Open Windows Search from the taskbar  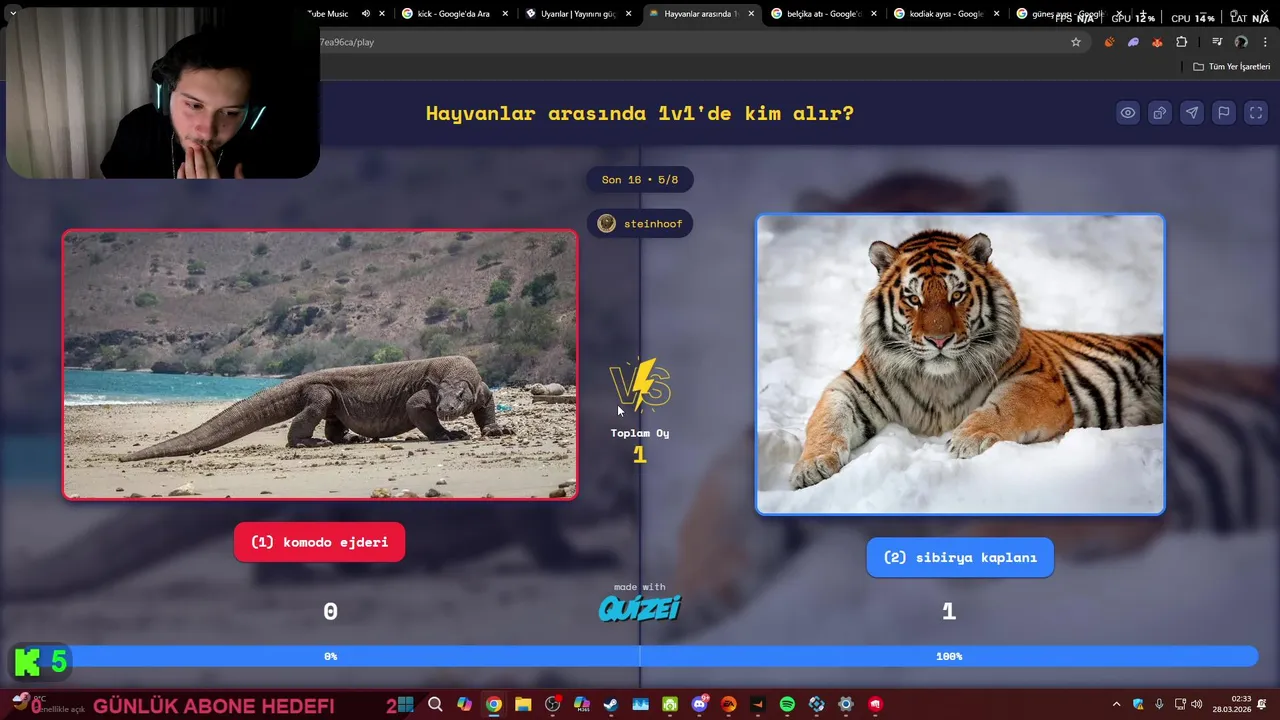tap(435, 704)
